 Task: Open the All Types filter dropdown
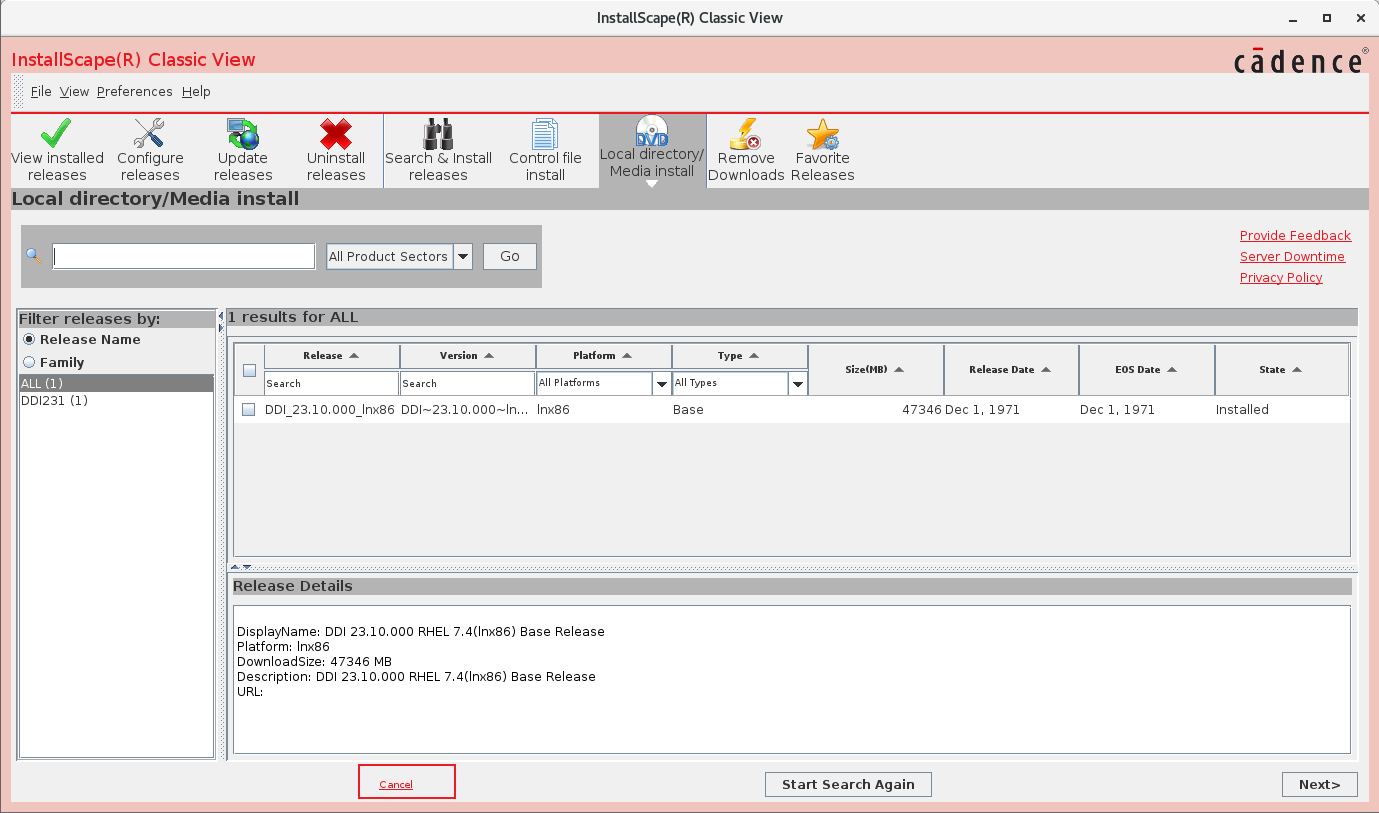(x=797, y=383)
